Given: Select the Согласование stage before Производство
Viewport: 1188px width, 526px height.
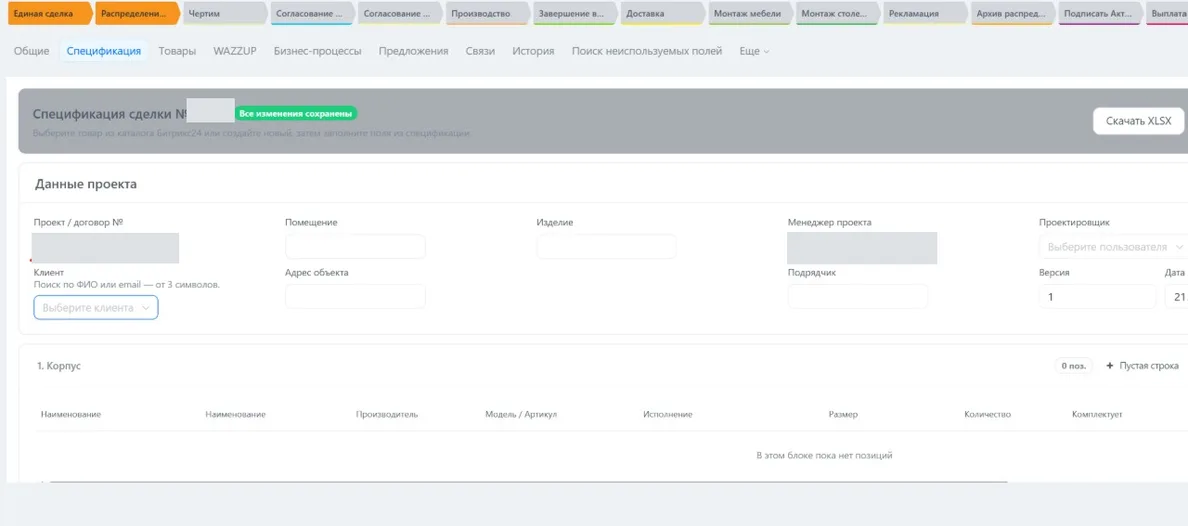Looking at the screenshot, I should 400,14.
